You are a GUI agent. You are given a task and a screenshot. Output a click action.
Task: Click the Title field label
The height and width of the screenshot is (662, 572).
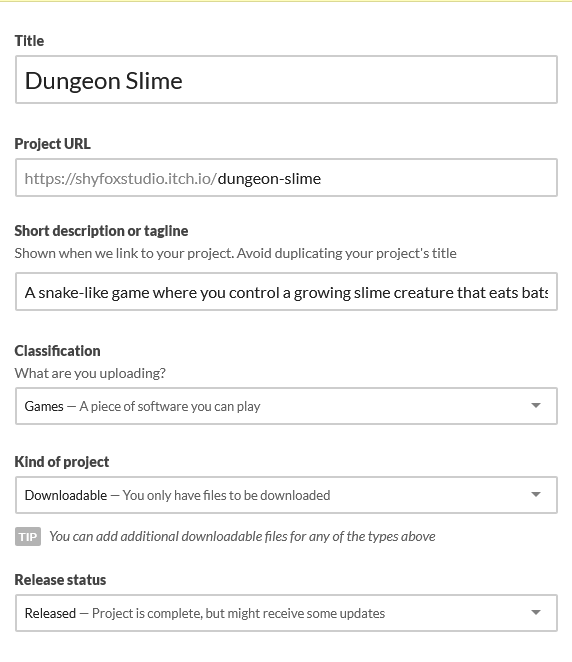click(x=29, y=41)
